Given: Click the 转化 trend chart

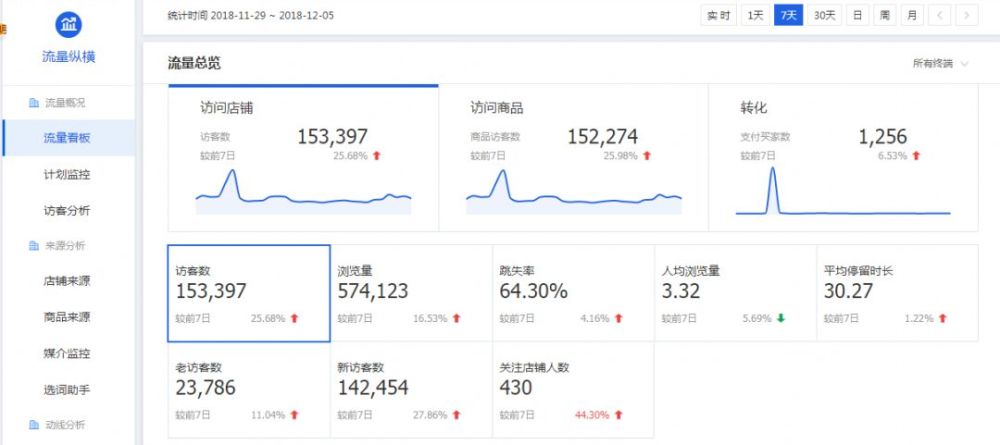Looking at the screenshot, I should 843,190.
